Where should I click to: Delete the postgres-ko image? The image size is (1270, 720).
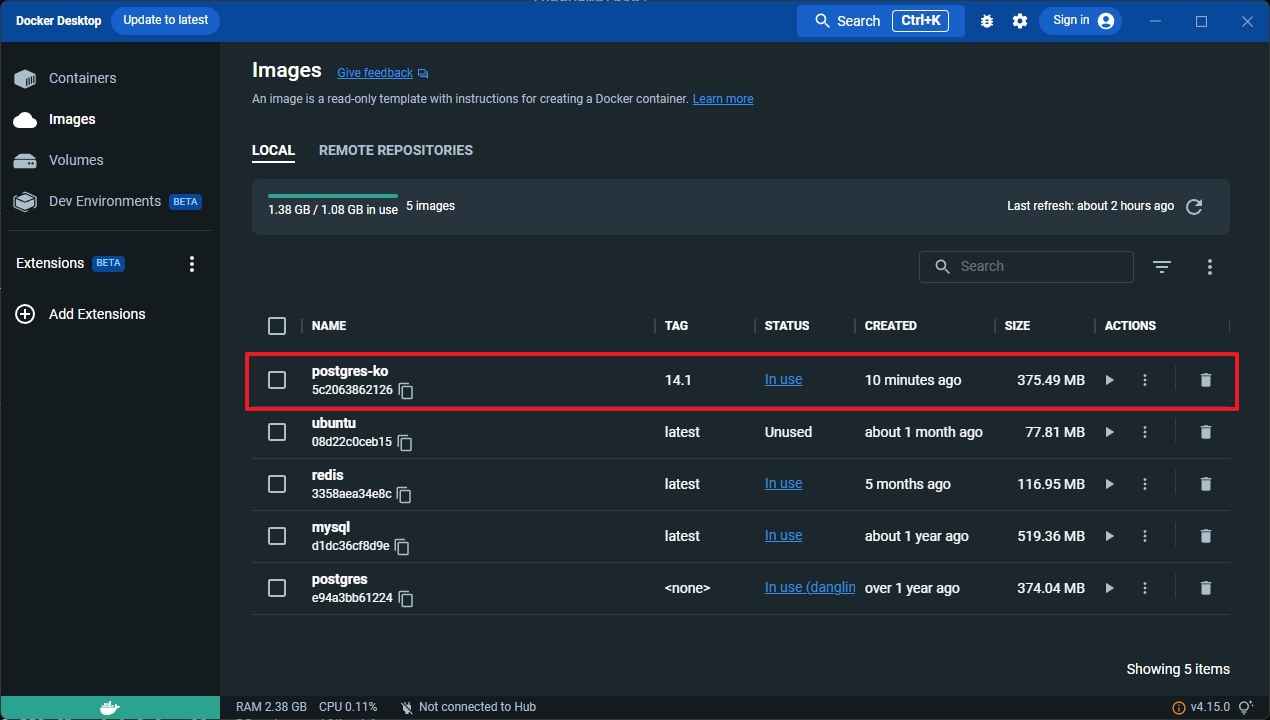coord(1205,380)
